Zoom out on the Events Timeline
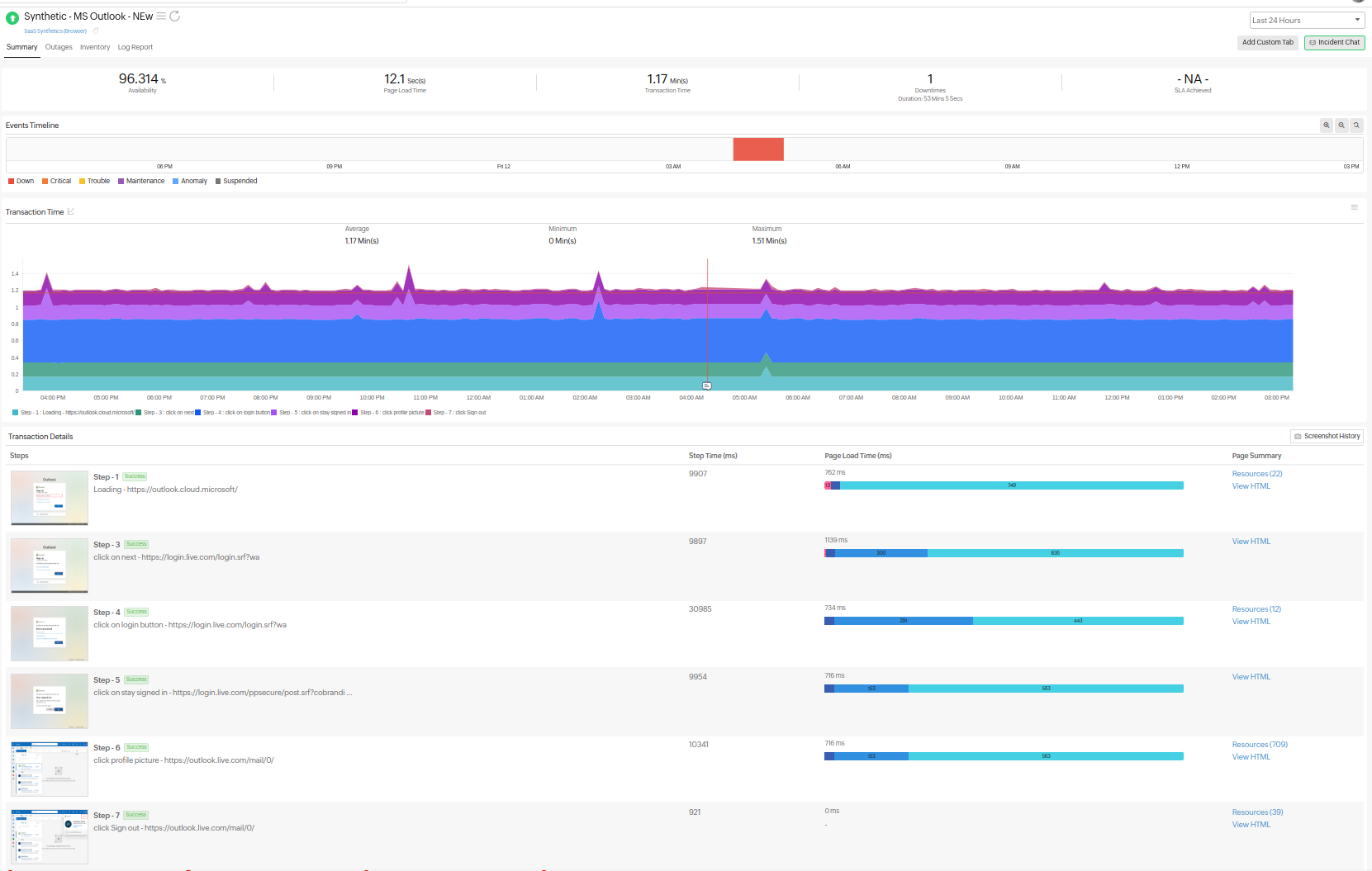The height and width of the screenshot is (871, 1372). pyautogui.click(x=1341, y=125)
